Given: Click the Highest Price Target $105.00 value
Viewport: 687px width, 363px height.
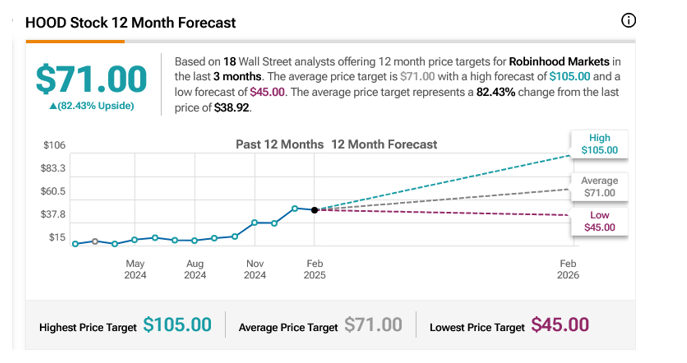Looking at the screenshot, I should click(177, 325).
